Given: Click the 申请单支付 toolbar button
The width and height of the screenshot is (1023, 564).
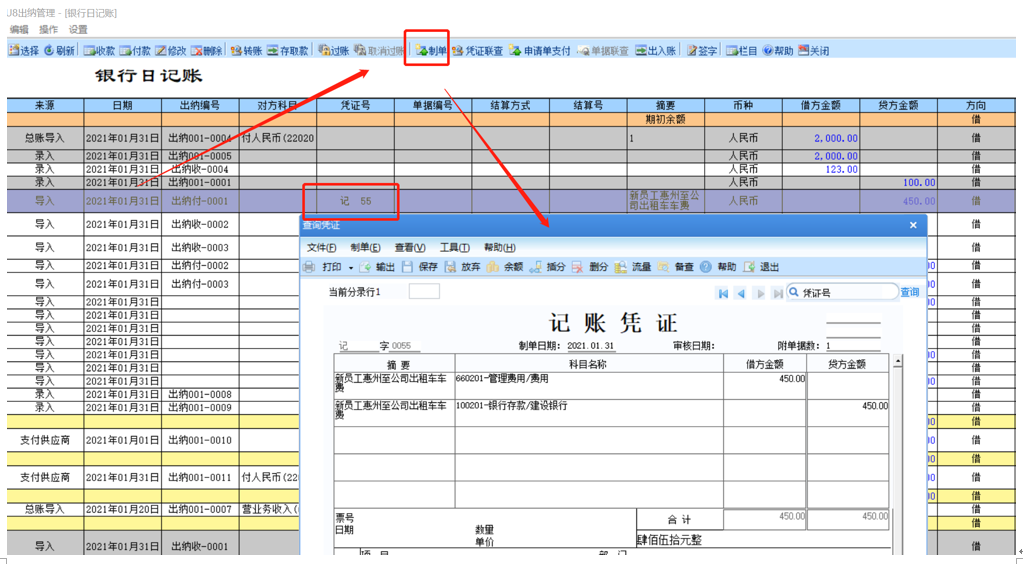Looking at the screenshot, I should [x=540, y=50].
